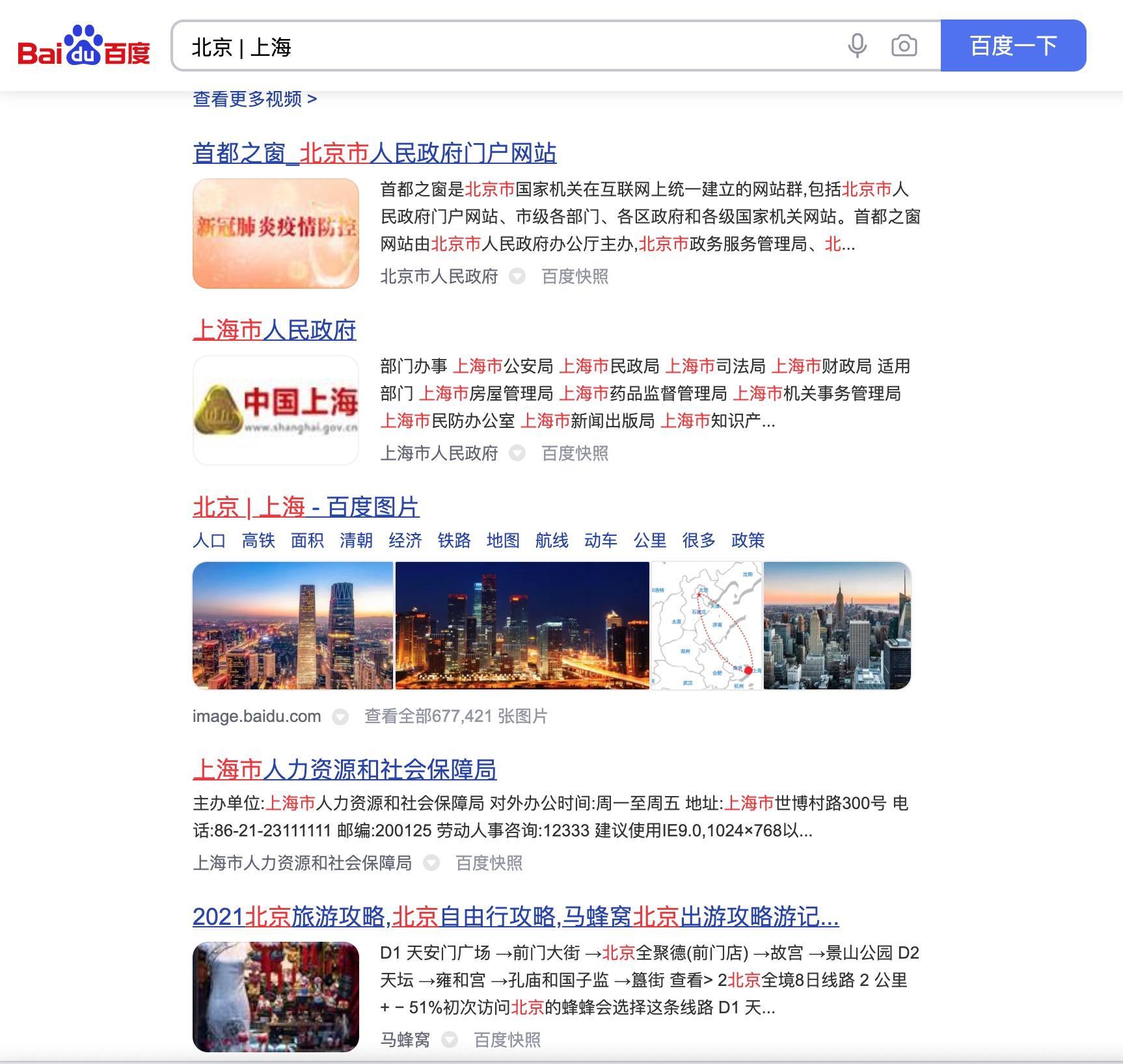Select the 地图 image tag
1123x1064 pixels.
[503, 540]
